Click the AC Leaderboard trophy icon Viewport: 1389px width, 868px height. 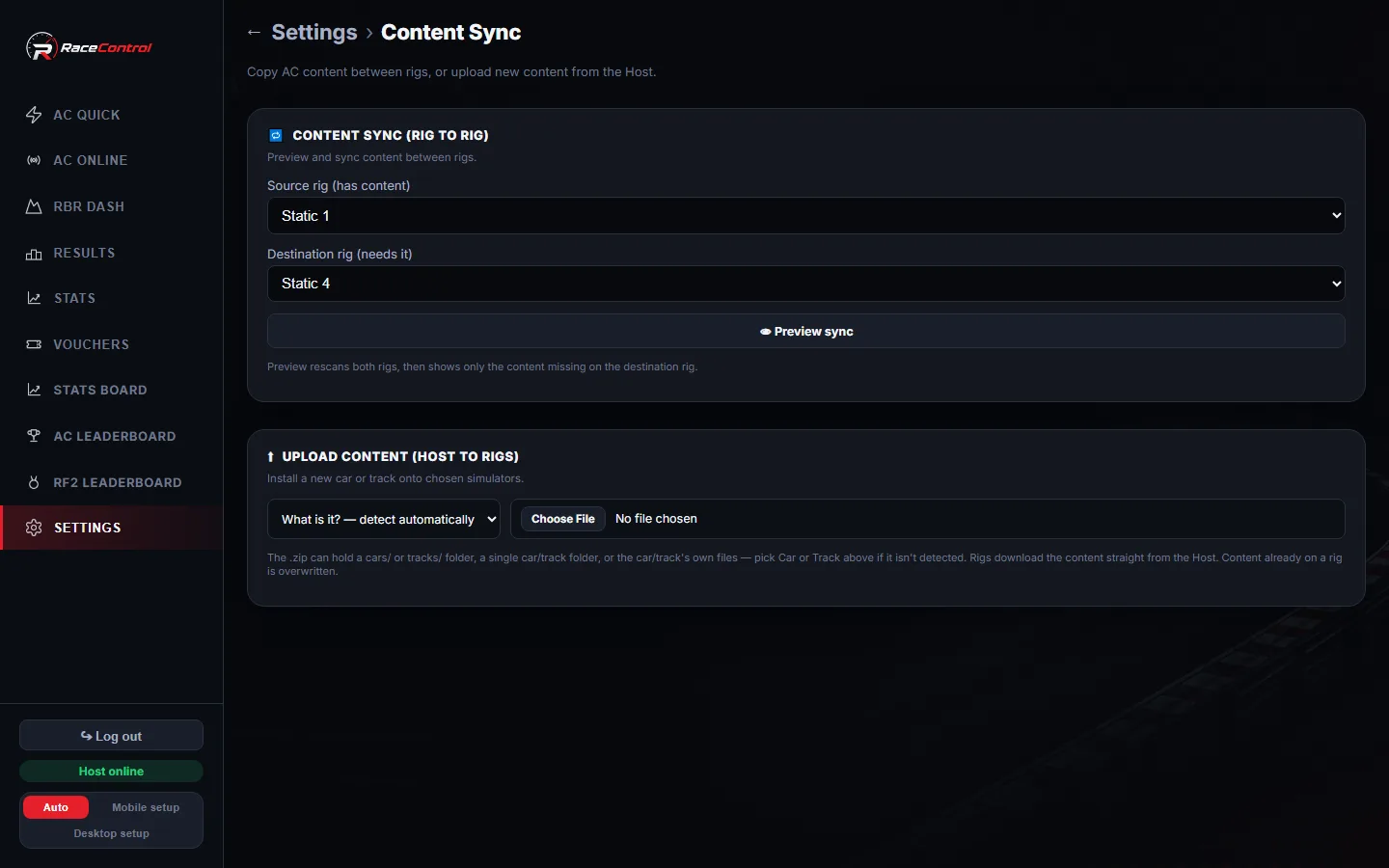(34, 436)
